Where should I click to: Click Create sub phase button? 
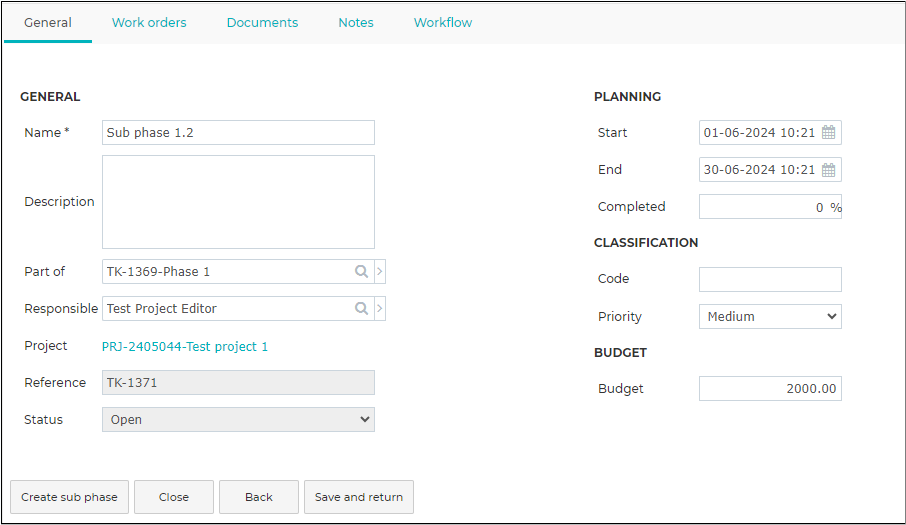pos(69,497)
